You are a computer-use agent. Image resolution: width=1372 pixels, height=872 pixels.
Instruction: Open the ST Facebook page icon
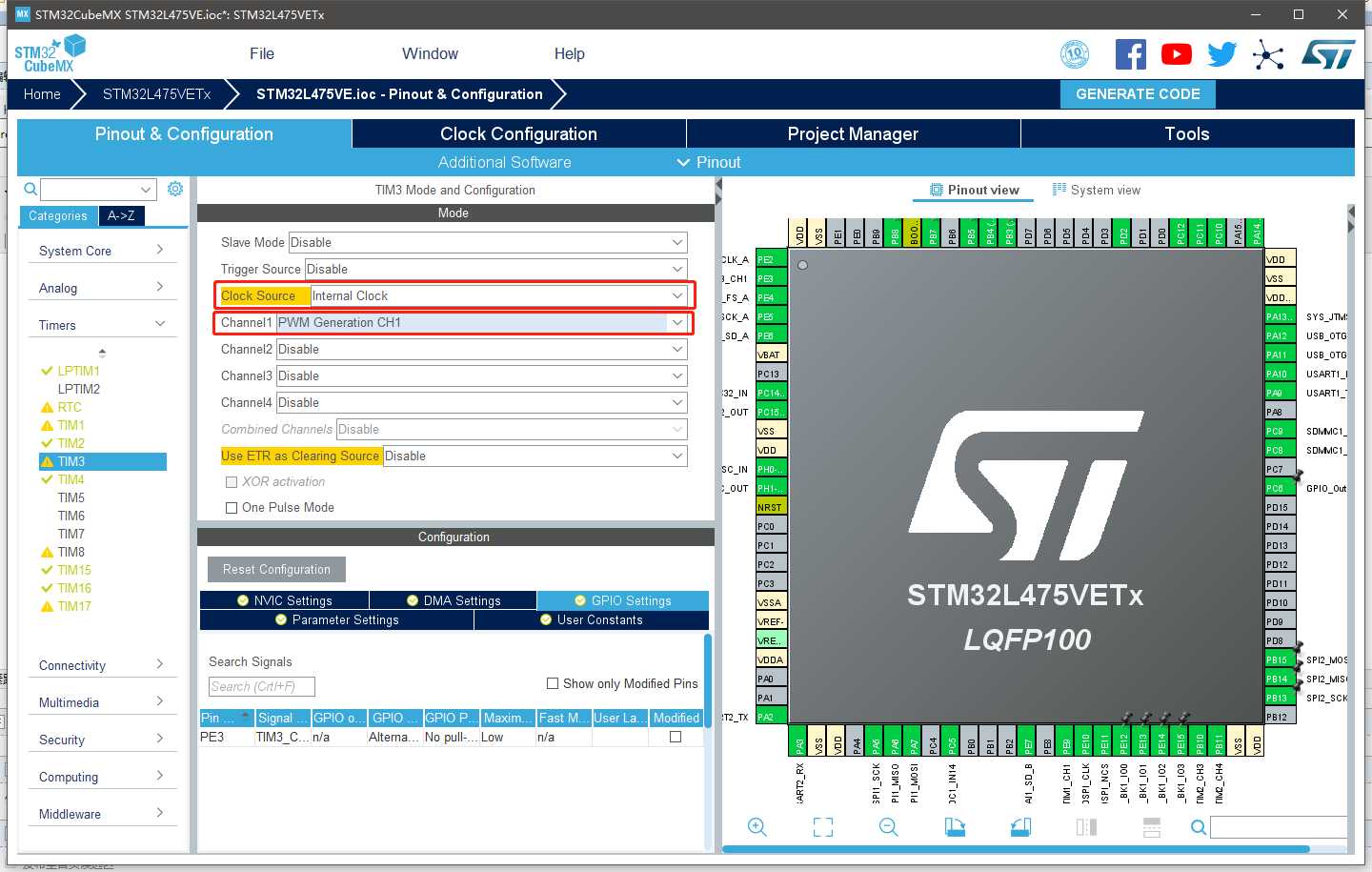[x=1131, y=54]
